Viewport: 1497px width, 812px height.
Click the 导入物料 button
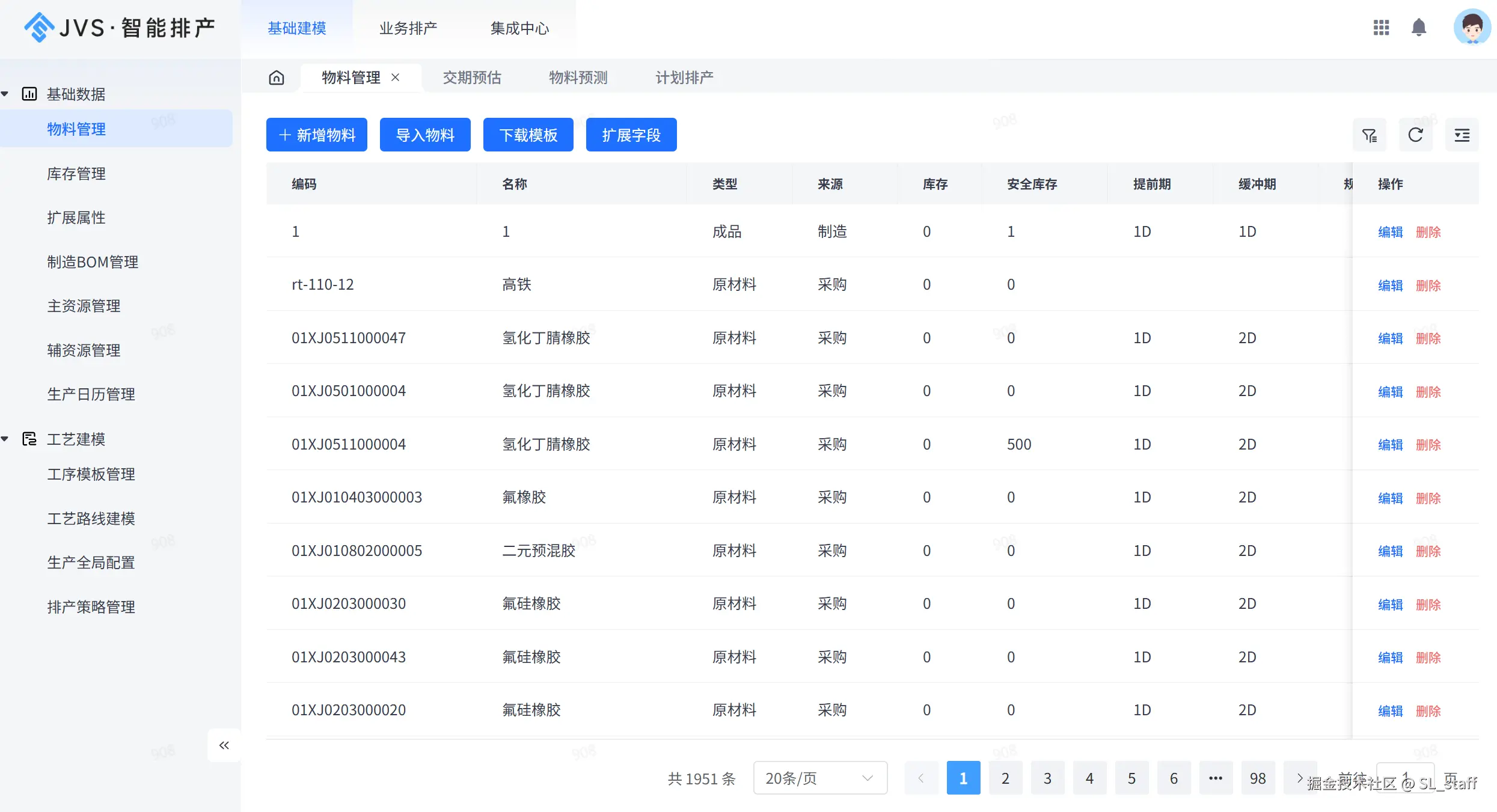(x=425, y=135)
